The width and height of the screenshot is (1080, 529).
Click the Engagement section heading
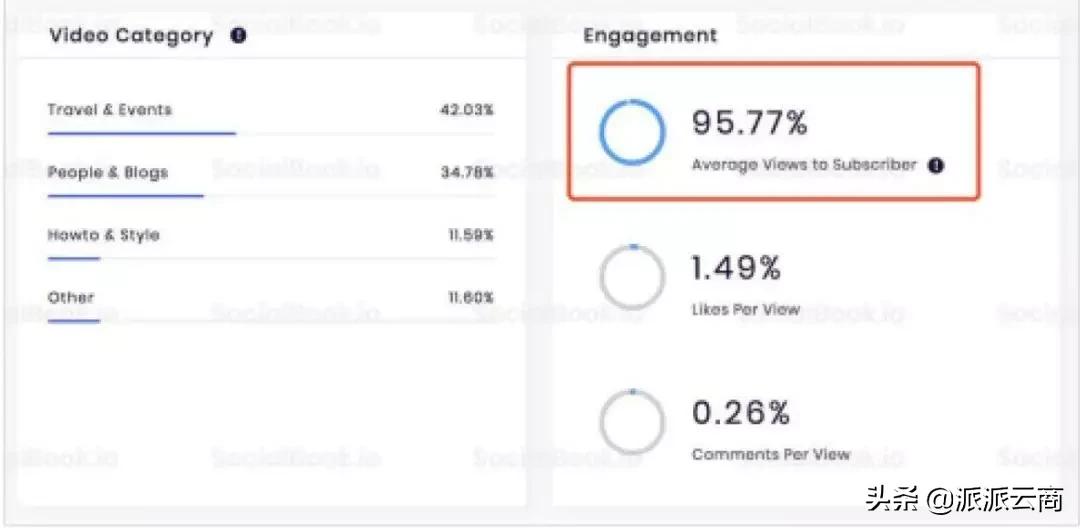click(x=650, y=36)
